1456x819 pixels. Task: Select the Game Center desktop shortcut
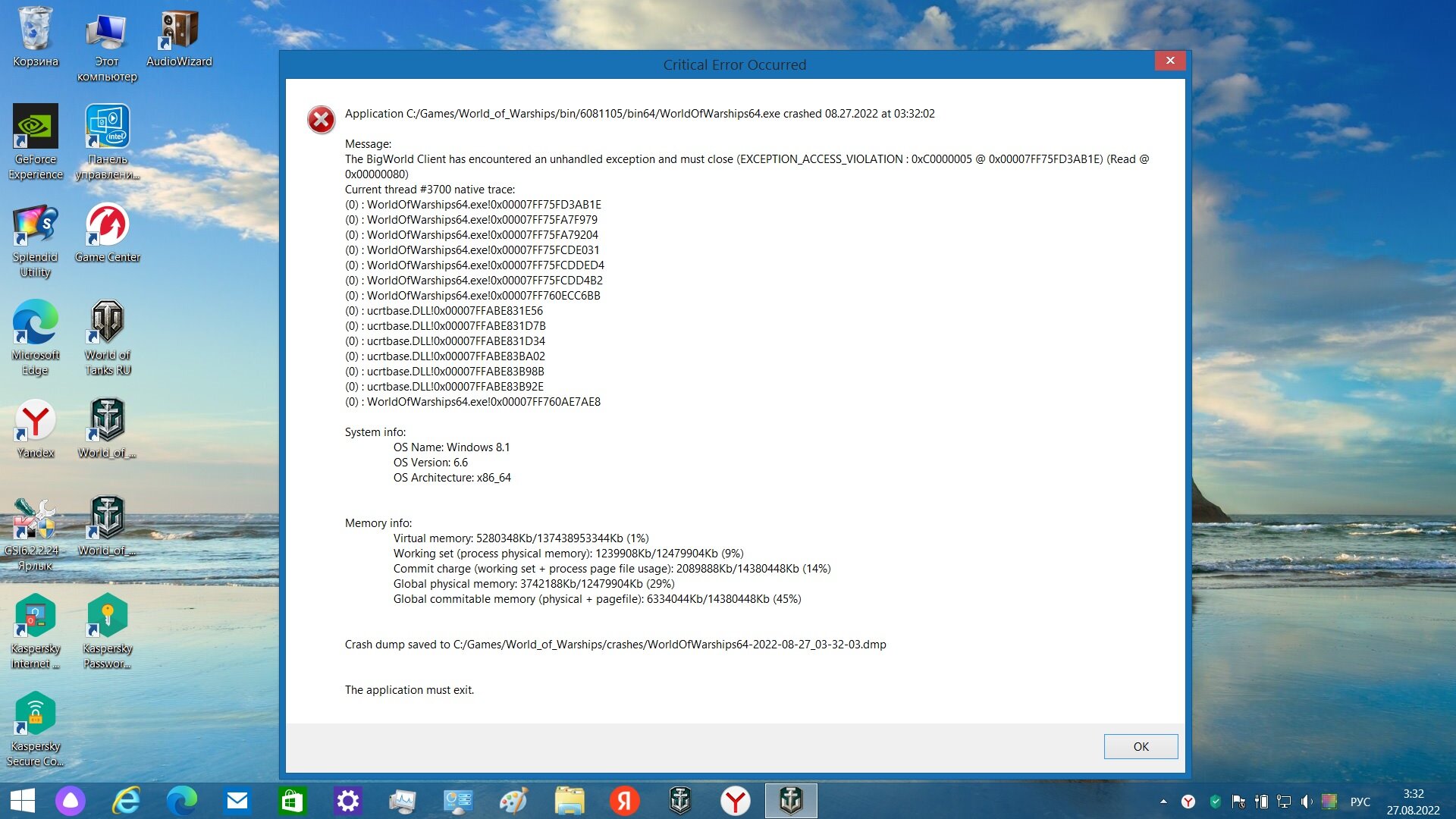[x=108, y=233]
